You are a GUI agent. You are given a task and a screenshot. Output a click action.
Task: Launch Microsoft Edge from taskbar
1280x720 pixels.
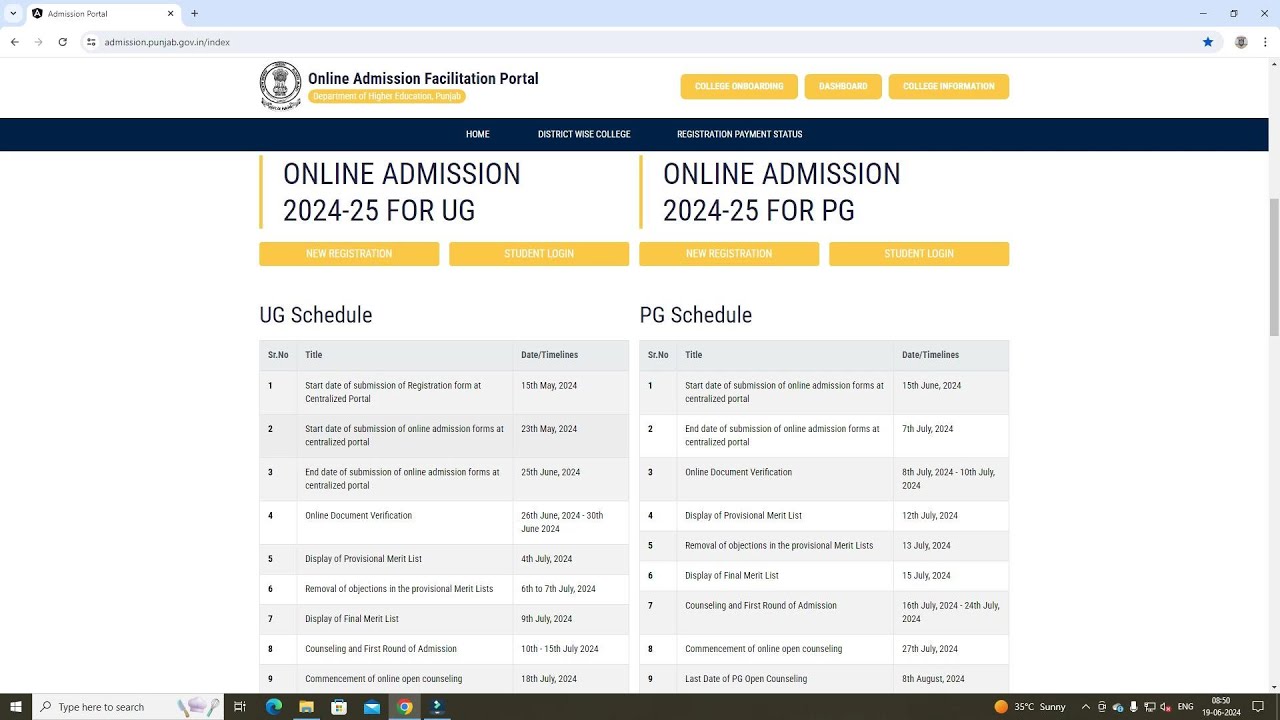coord(274,707)
